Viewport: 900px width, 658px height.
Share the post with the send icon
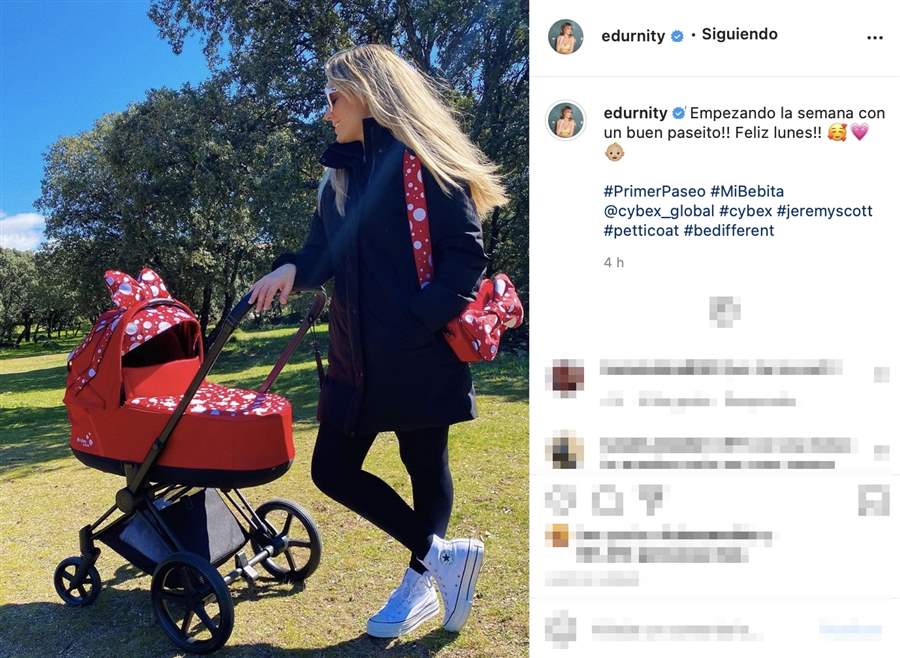(x=650, y=500)
